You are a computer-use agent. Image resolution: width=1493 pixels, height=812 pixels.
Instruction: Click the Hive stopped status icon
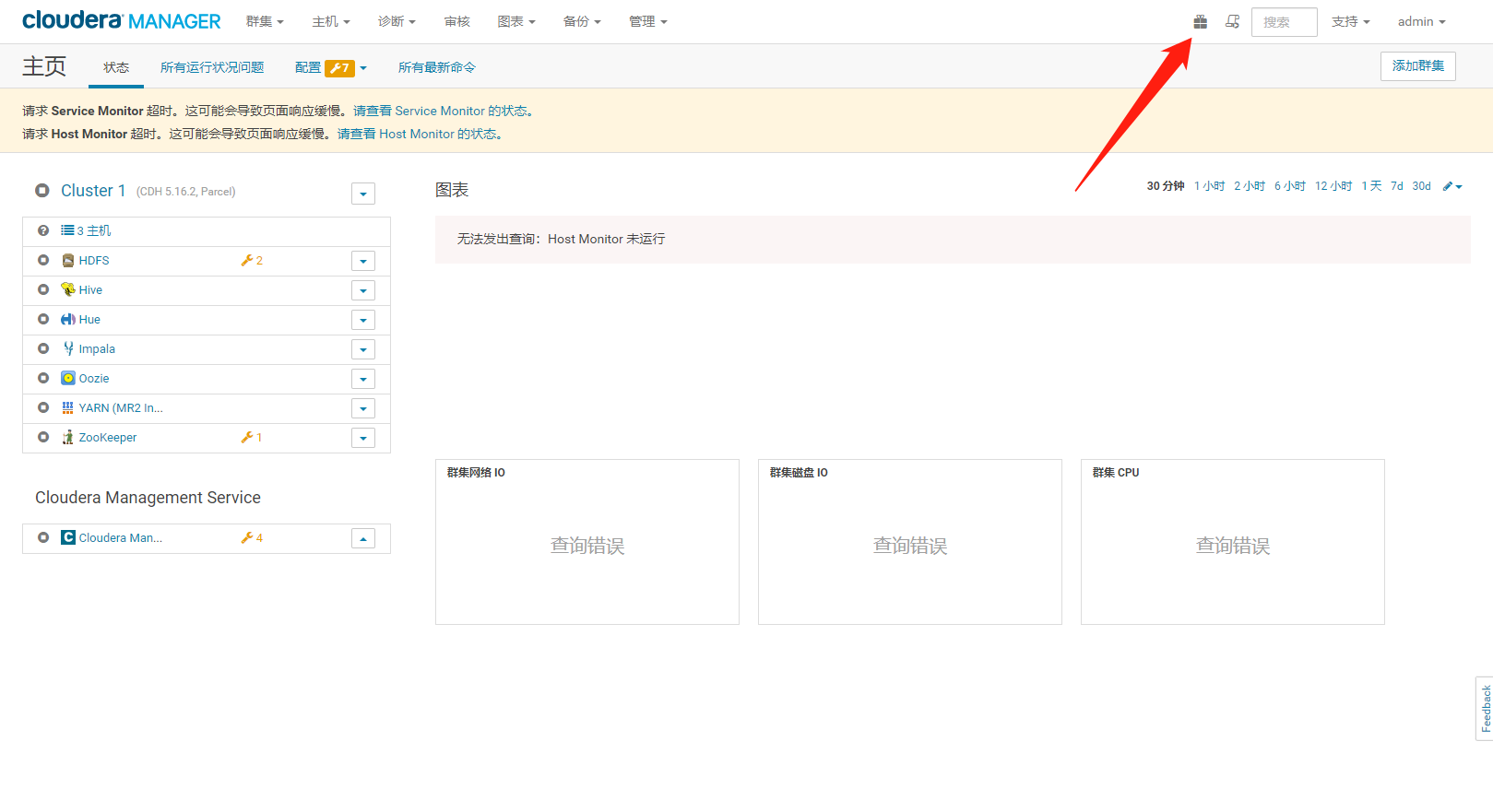click(43, 289)
